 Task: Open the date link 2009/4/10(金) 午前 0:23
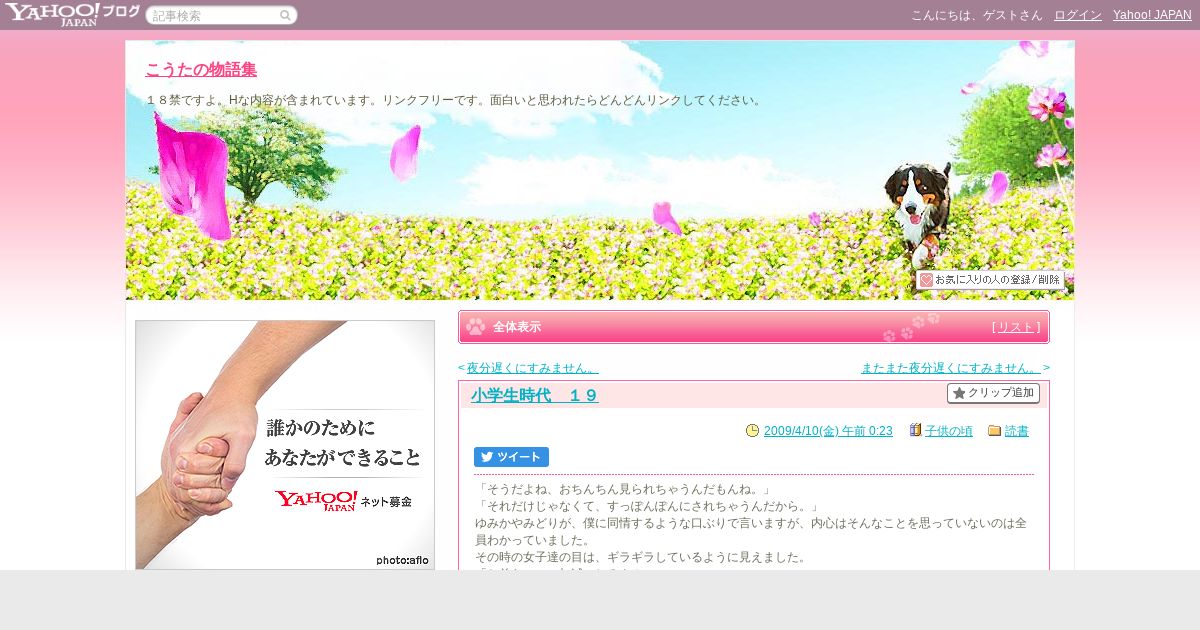828,431
